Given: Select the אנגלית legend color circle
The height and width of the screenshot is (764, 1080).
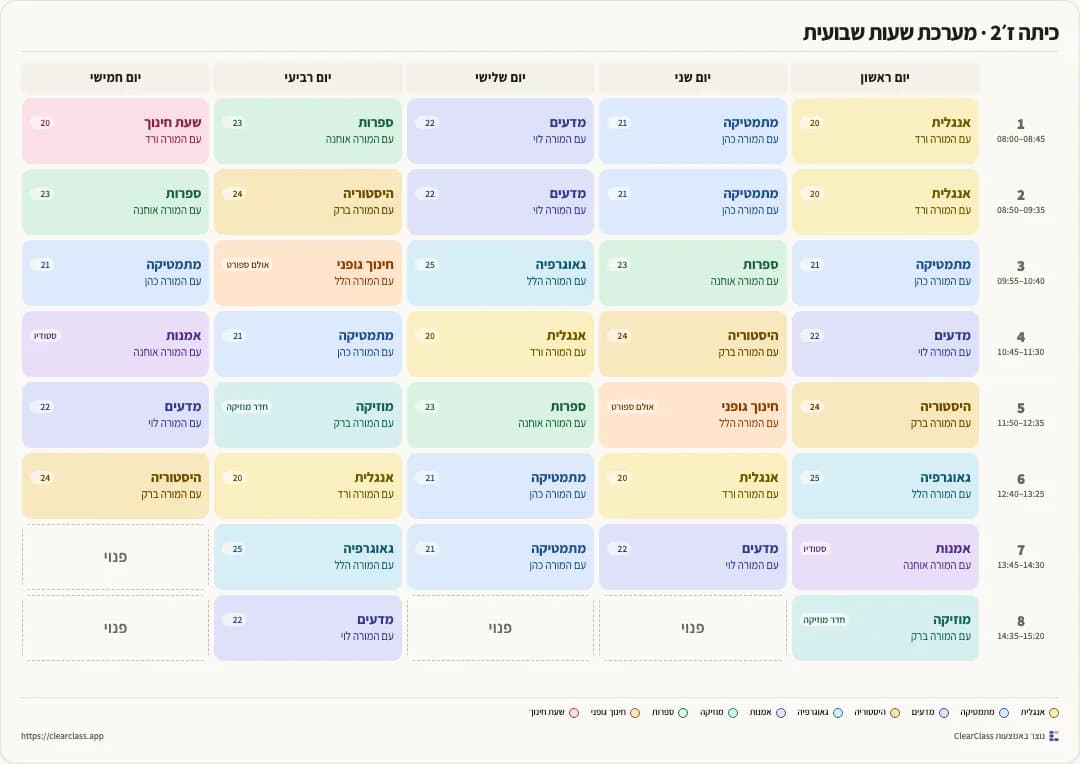Looking at the screenshot, I should [1053, 713].
